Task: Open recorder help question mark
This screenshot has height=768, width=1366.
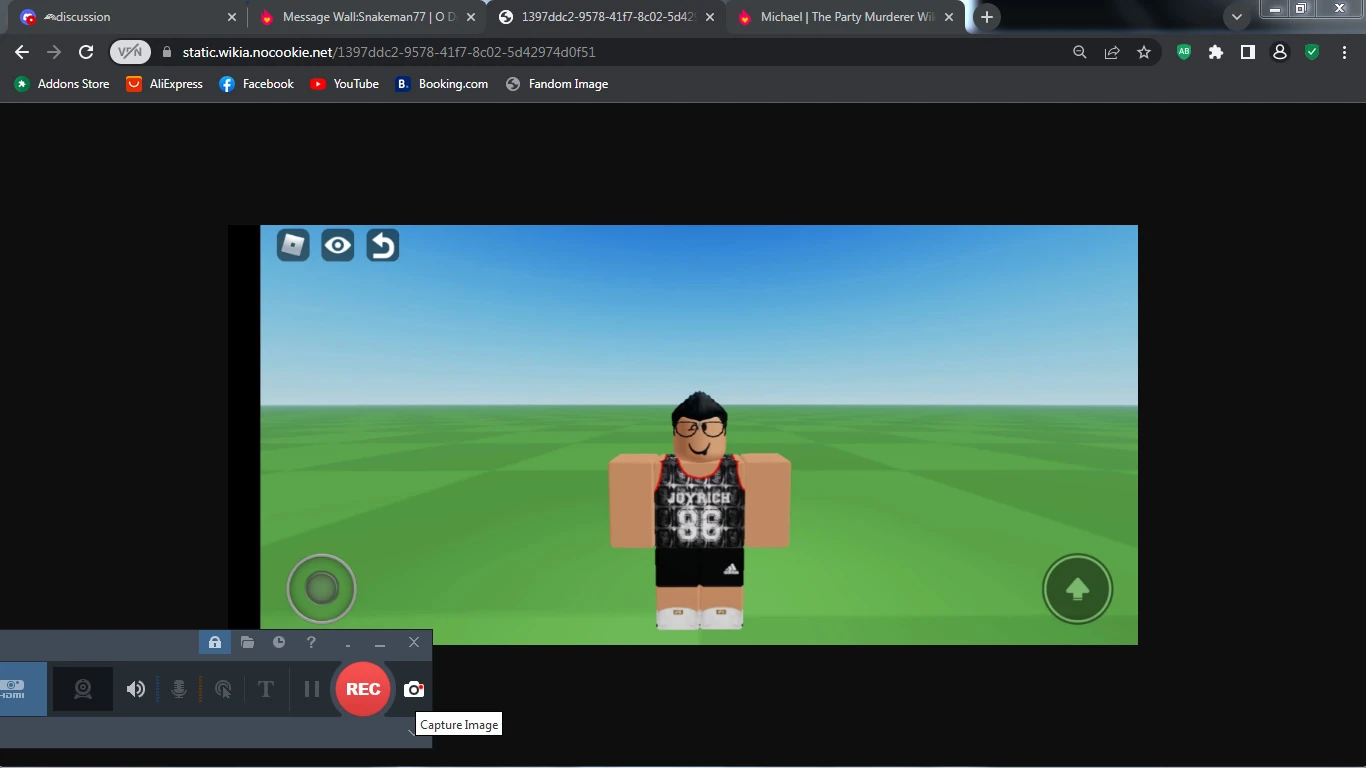Action: tap(311, 642)
